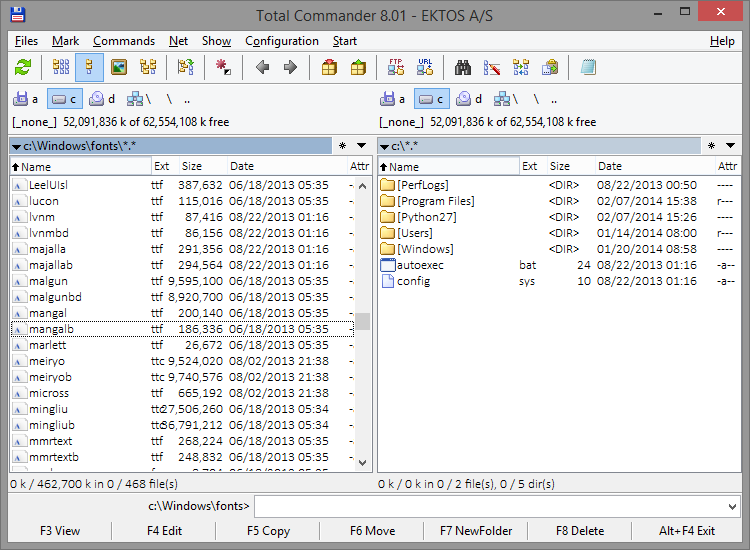Expand the left panel directory history arrow
This screenshot has height=550, width=750.
[361, 146]
